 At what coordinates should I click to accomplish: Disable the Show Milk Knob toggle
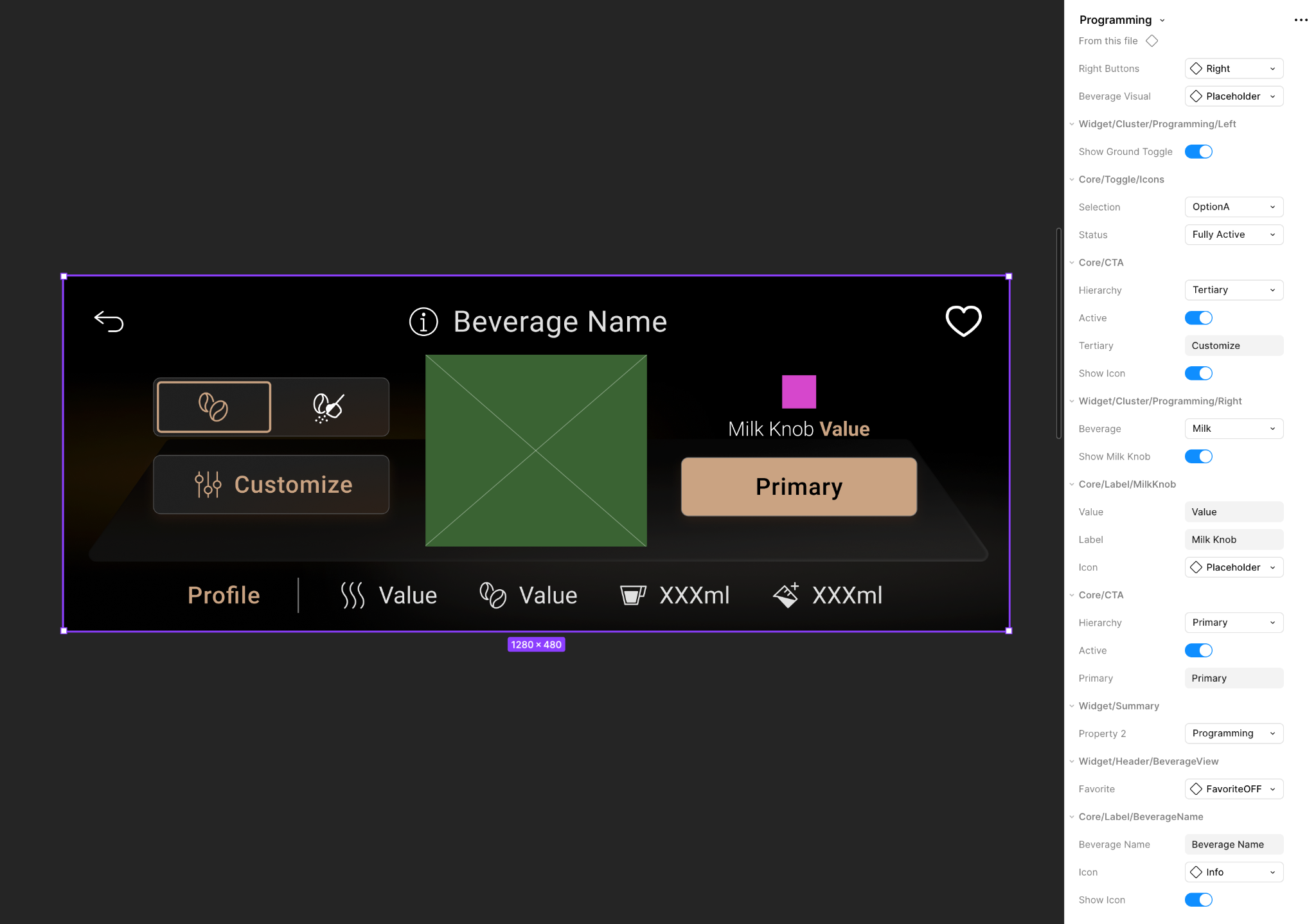(x=1198, y=456)
